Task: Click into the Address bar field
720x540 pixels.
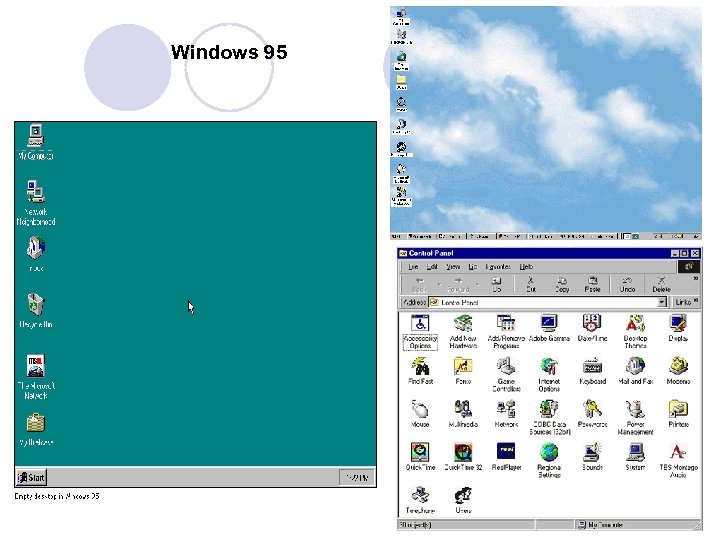Action: [547, 302]
